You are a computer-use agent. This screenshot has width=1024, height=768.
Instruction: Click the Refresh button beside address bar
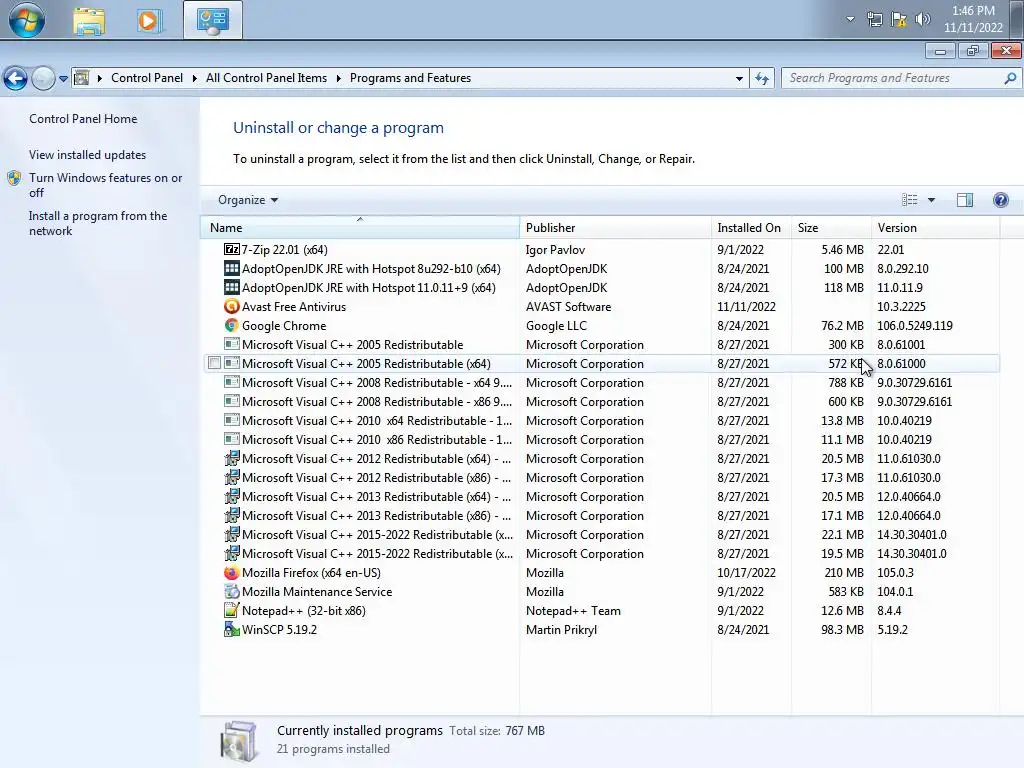pyautogui.click(x=761, y=78)
